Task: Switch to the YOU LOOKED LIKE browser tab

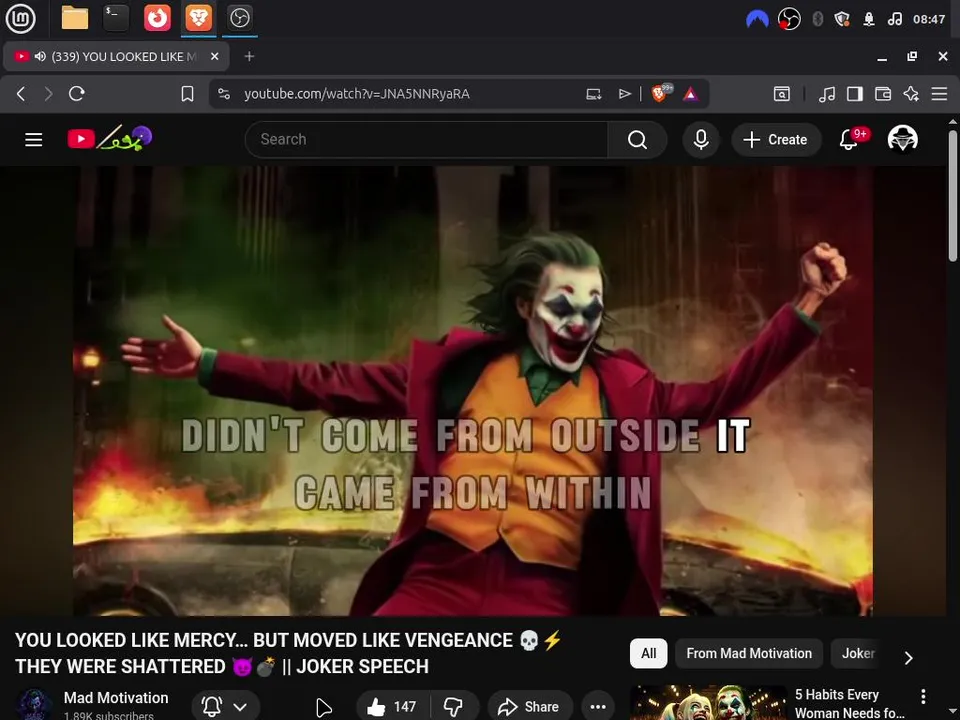Action: [116, 56]
